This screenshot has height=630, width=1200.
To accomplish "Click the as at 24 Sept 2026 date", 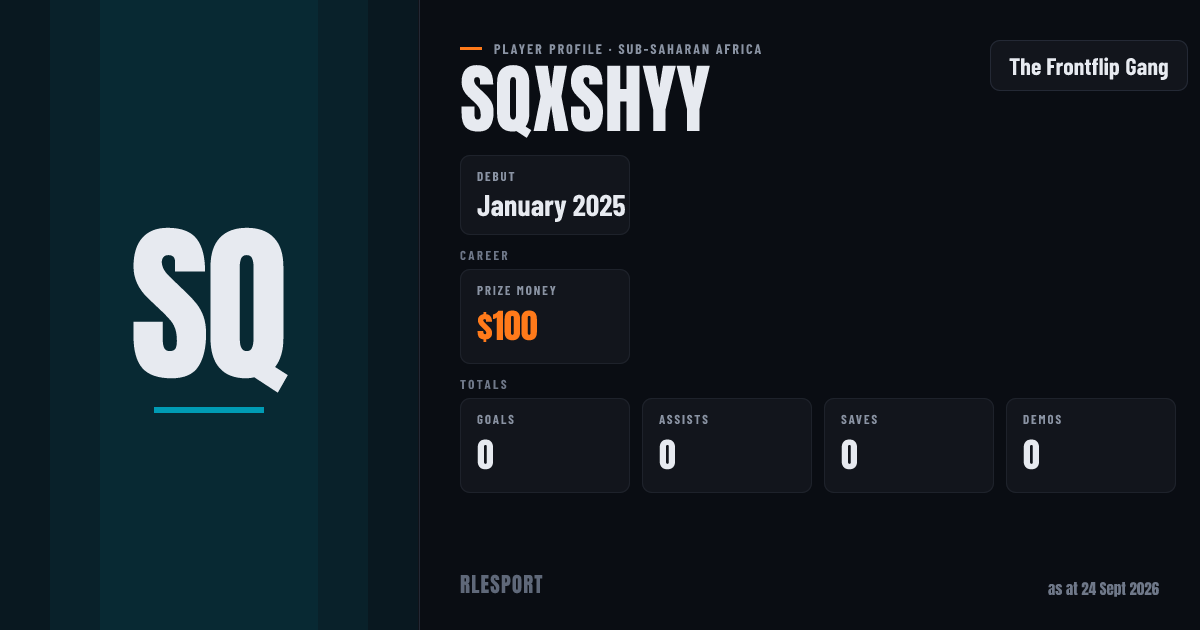I will tap(1103, 589).
